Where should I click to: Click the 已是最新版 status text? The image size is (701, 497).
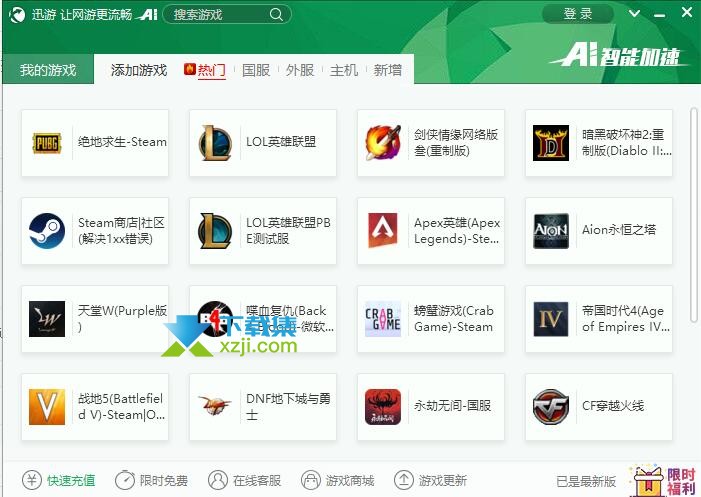point(586,481)
